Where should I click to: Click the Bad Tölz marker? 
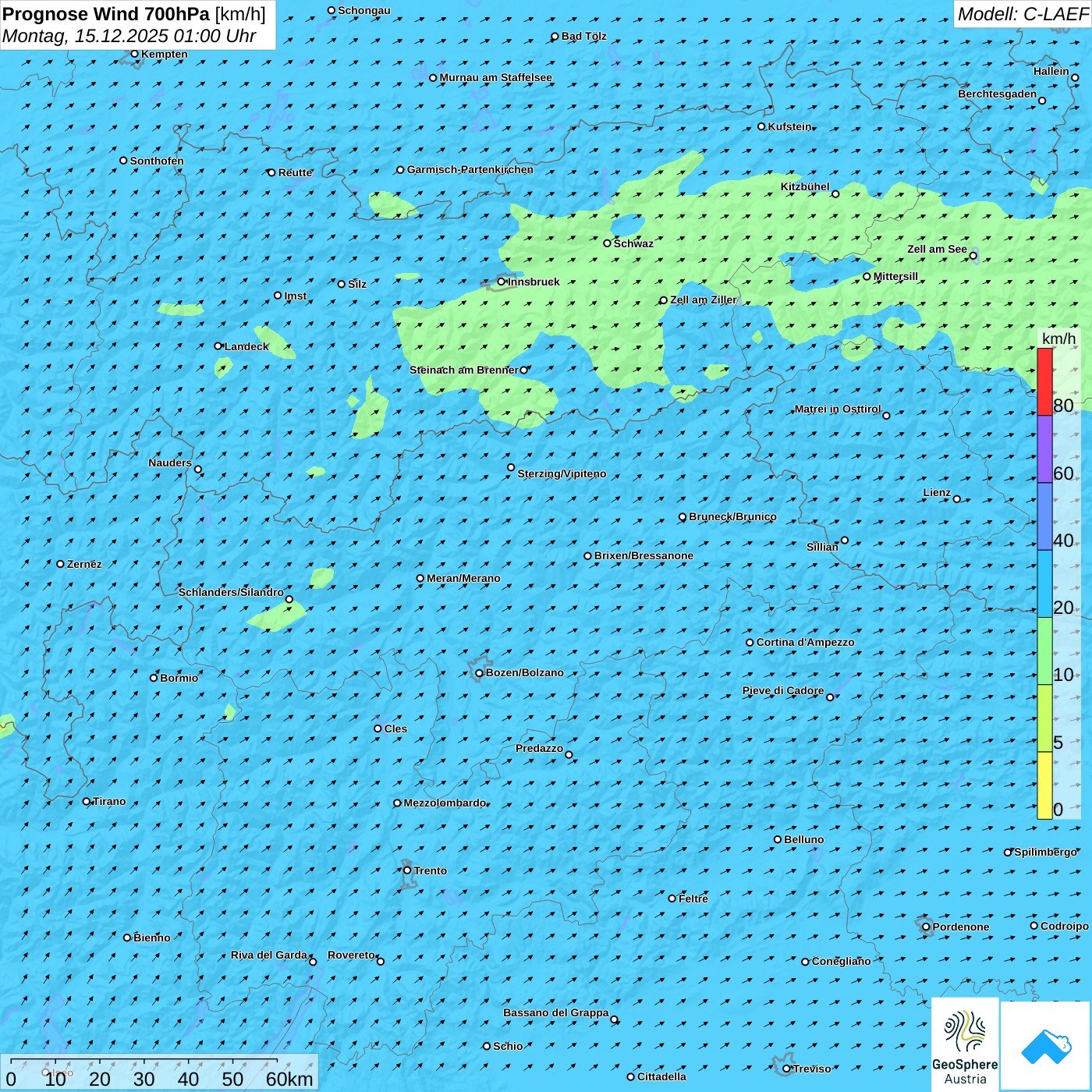coord(555,37)
